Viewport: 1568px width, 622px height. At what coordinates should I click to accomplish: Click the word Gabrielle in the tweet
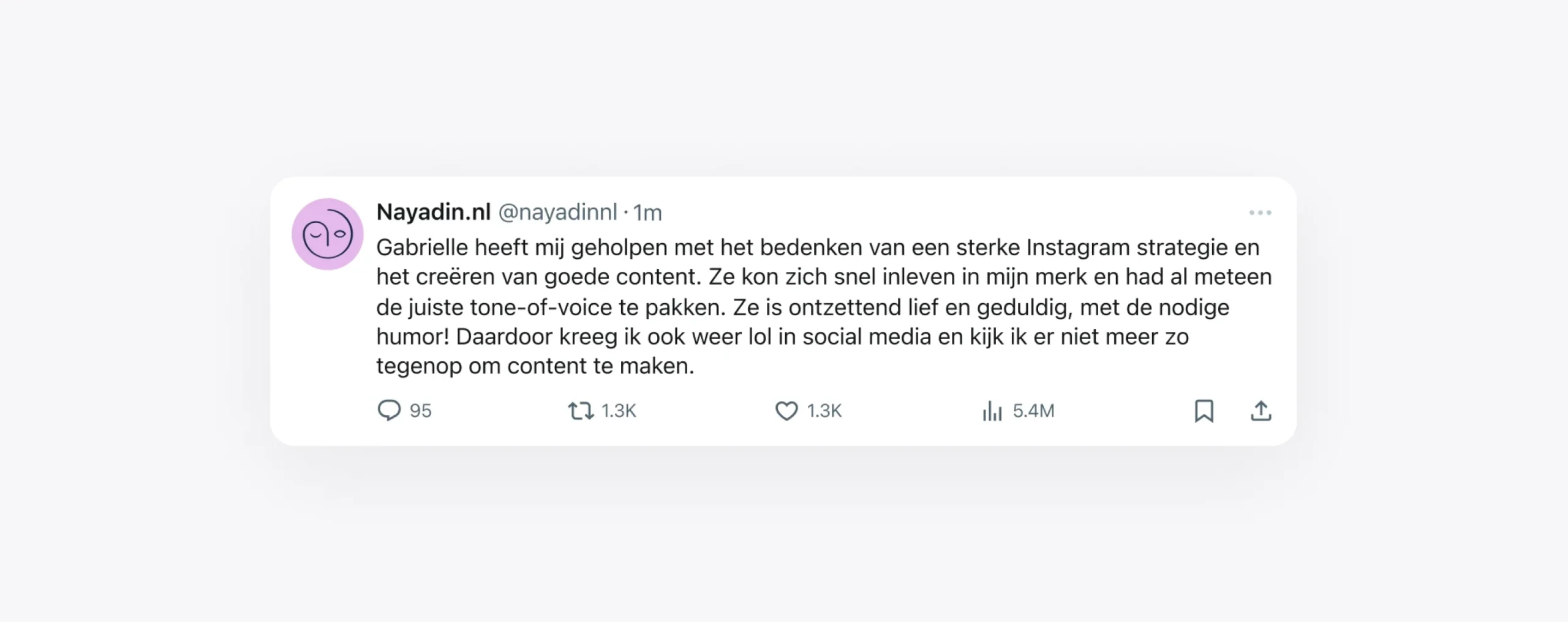(x=421, y=247)
